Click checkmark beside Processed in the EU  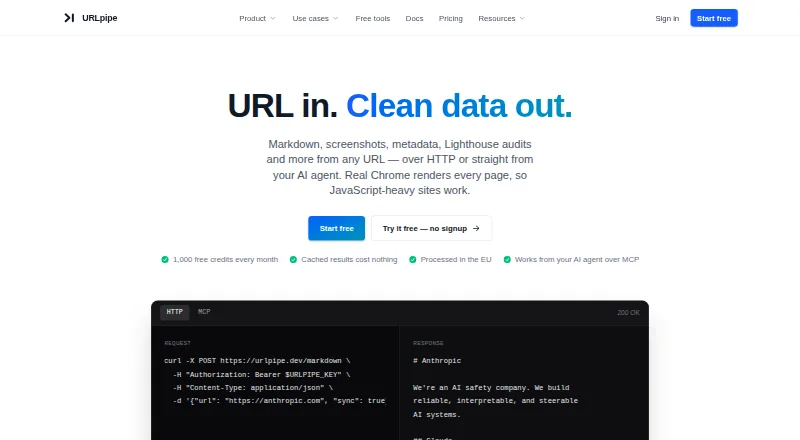pos(412,259)
